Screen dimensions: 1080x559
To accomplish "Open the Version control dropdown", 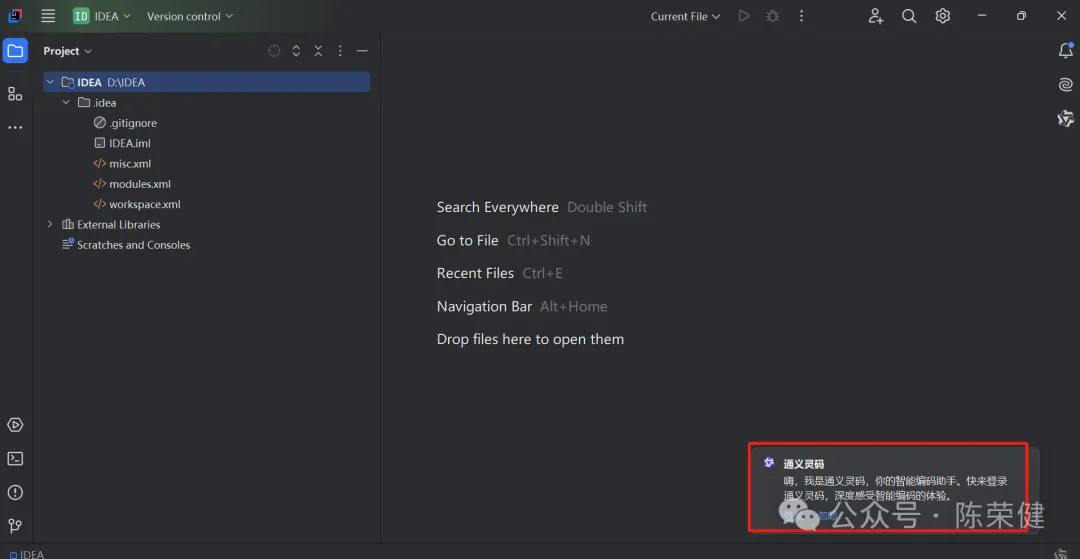I will point(190,16).
